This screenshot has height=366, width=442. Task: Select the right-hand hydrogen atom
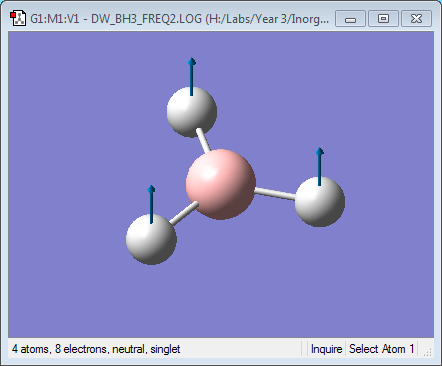click(x=320, y=202)
